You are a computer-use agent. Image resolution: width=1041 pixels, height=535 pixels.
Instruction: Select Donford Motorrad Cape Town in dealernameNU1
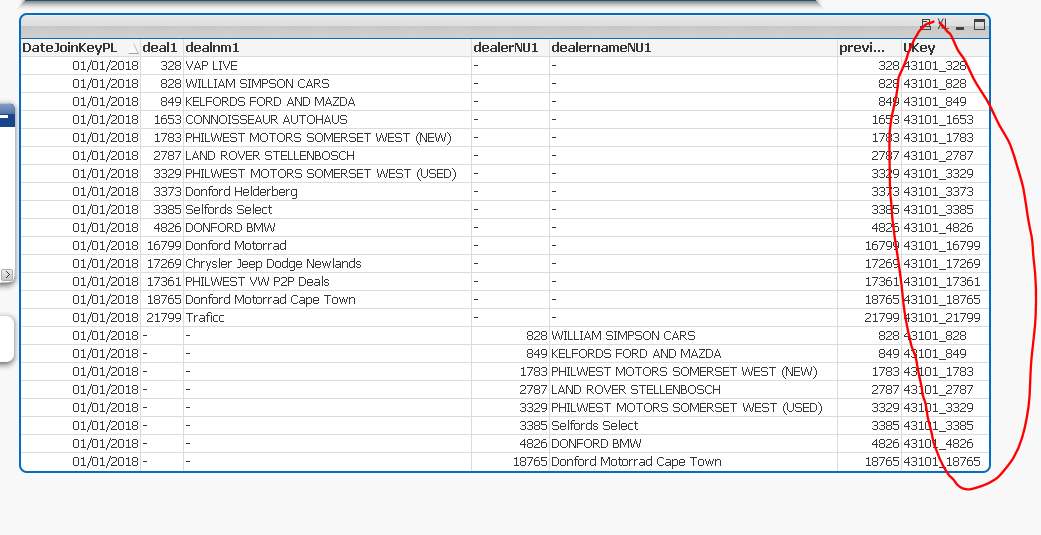[636, 460]
